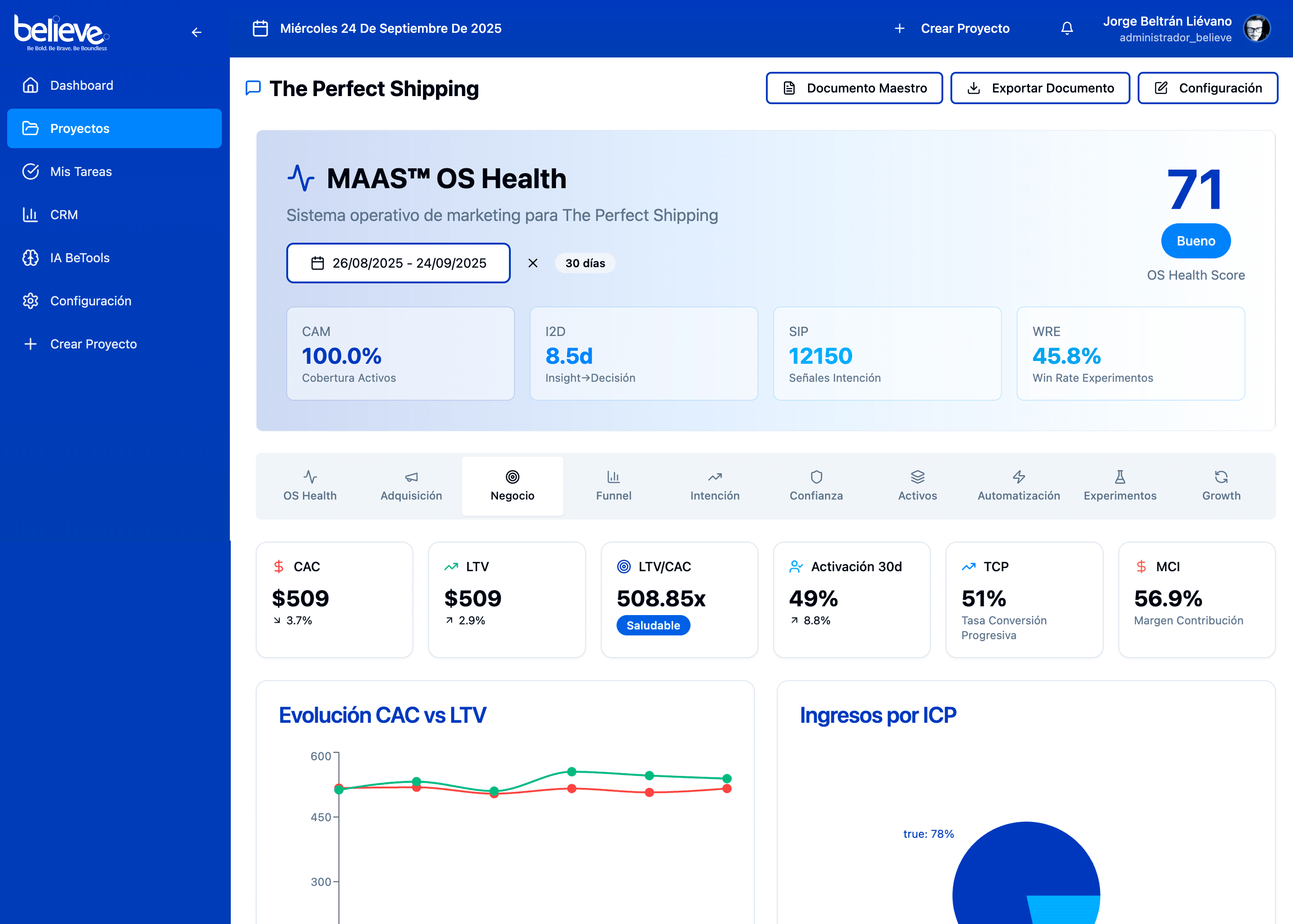Click the calendar icon beside the date
Viewport: 1293px width, 924px height.
(260, 28)
